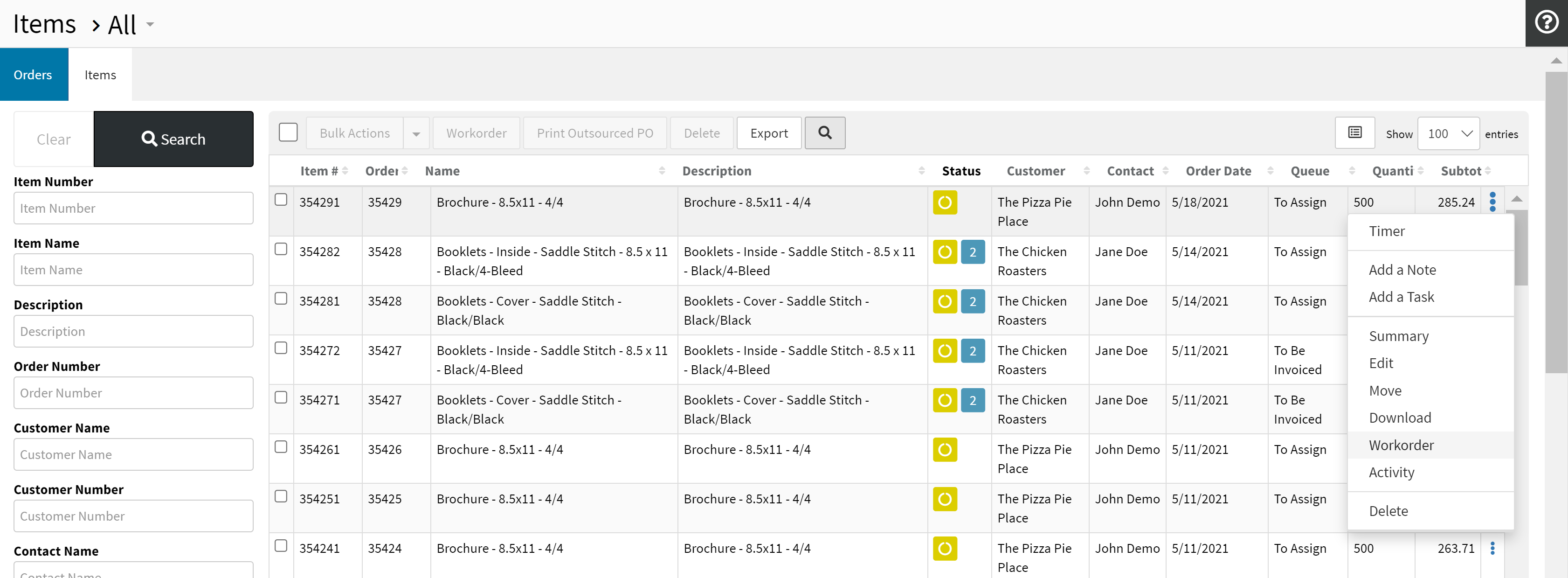Viewport: 1568px width, 578px height.
Task: Choose Workorder from the context menu
Action: 1401,445
